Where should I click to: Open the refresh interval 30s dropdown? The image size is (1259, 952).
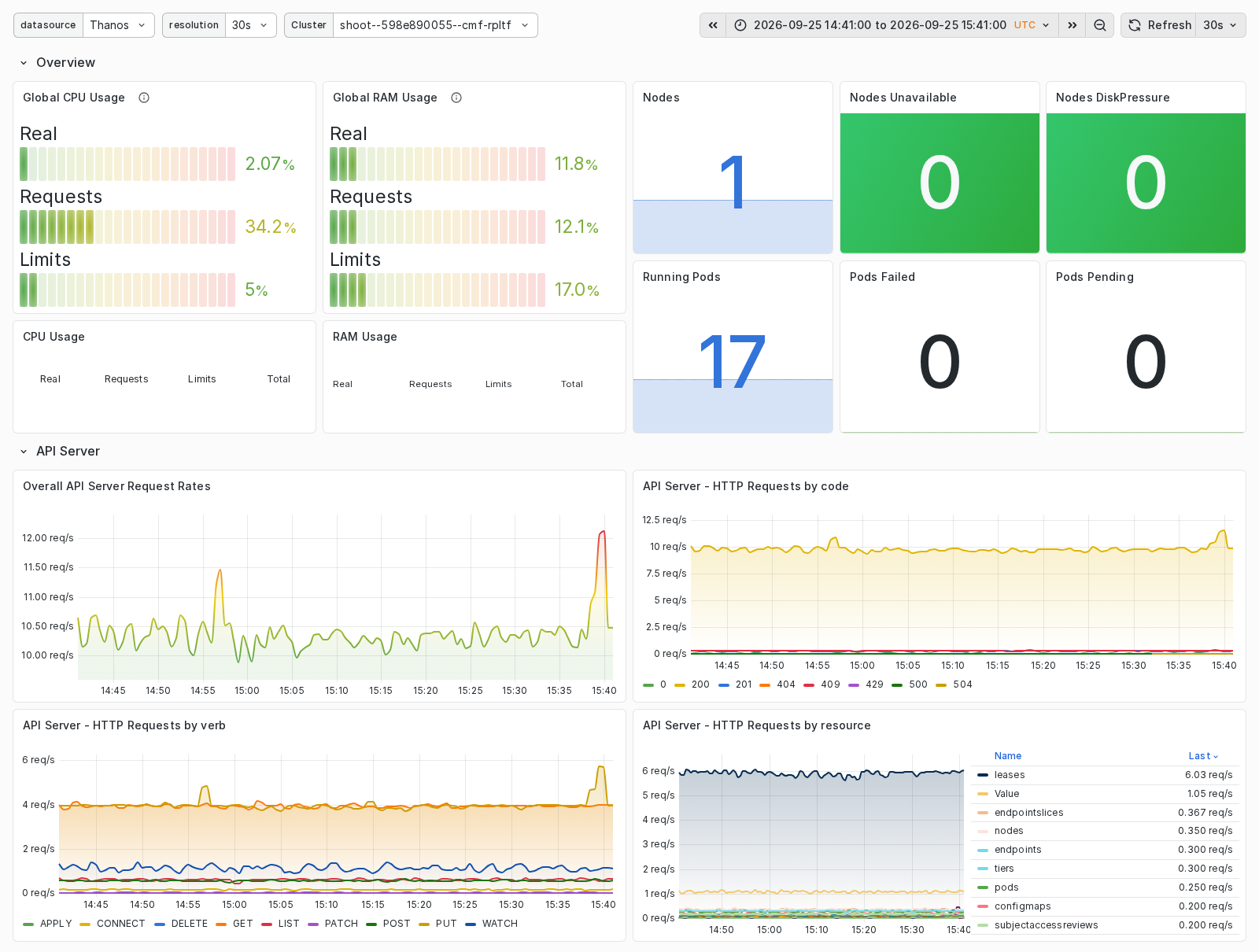pyautogui.click(x=1220, y=25)
